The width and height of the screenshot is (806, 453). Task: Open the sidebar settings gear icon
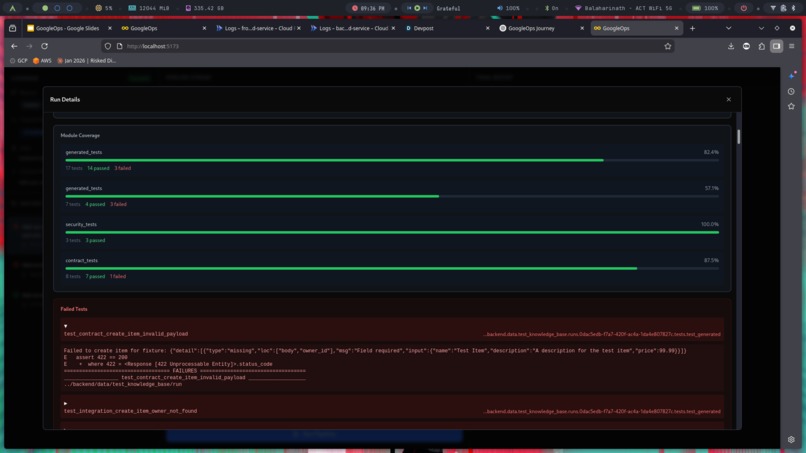coord(791,440)
